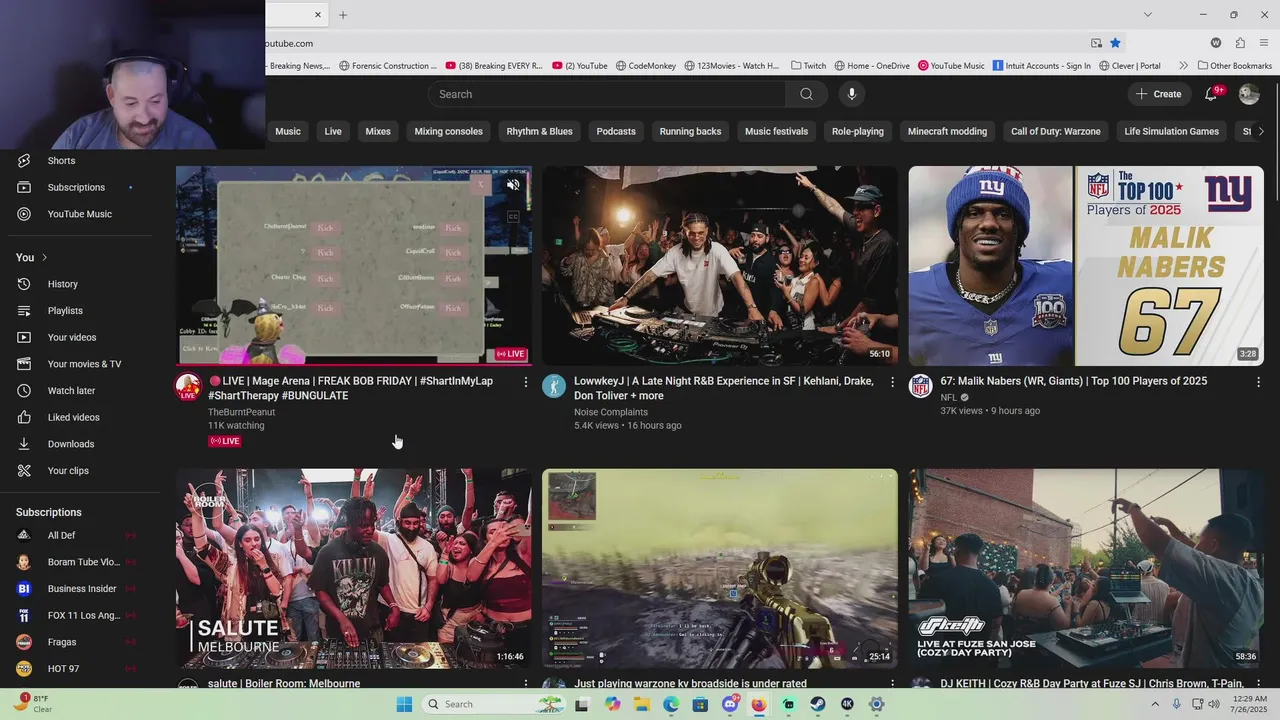Click the '67: Malik Nabers (WR, Giants)' title
Viewport: 1280px width, 720px height.
[x=1074, y=381]
